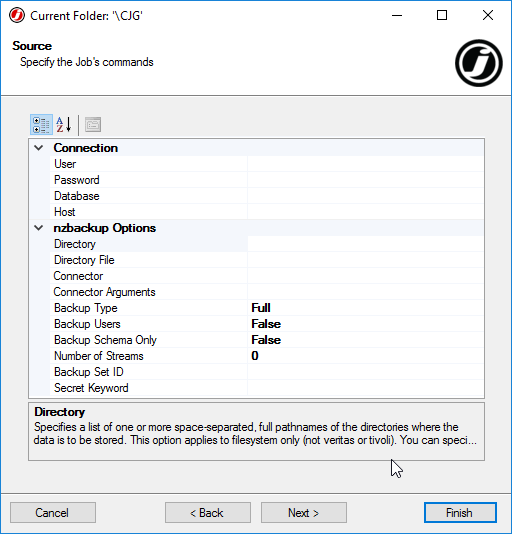Sort properties alphabetically with A-Z icon
This screenshot has width=512, height=534.
(64, 125)
